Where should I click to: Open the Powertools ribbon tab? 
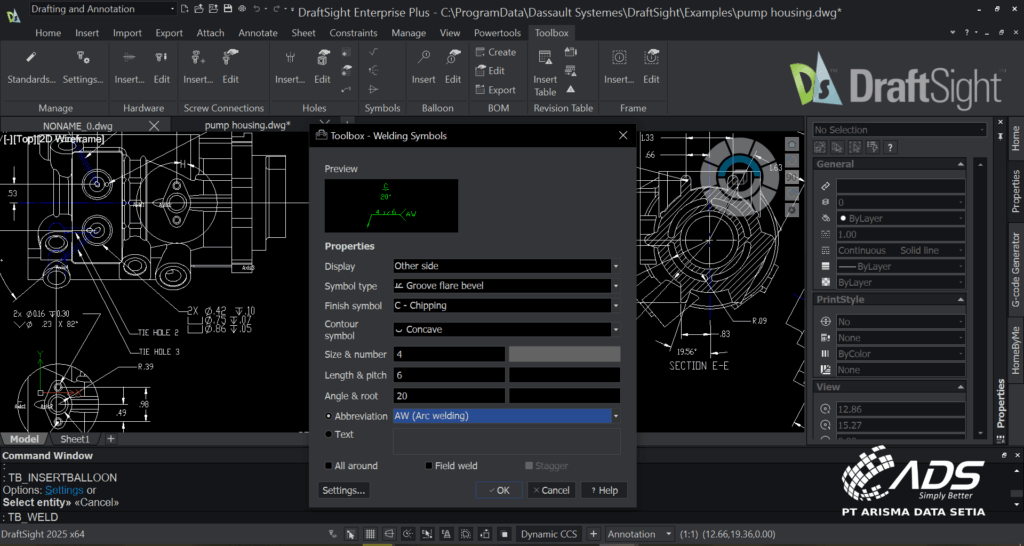coord(498,33)
